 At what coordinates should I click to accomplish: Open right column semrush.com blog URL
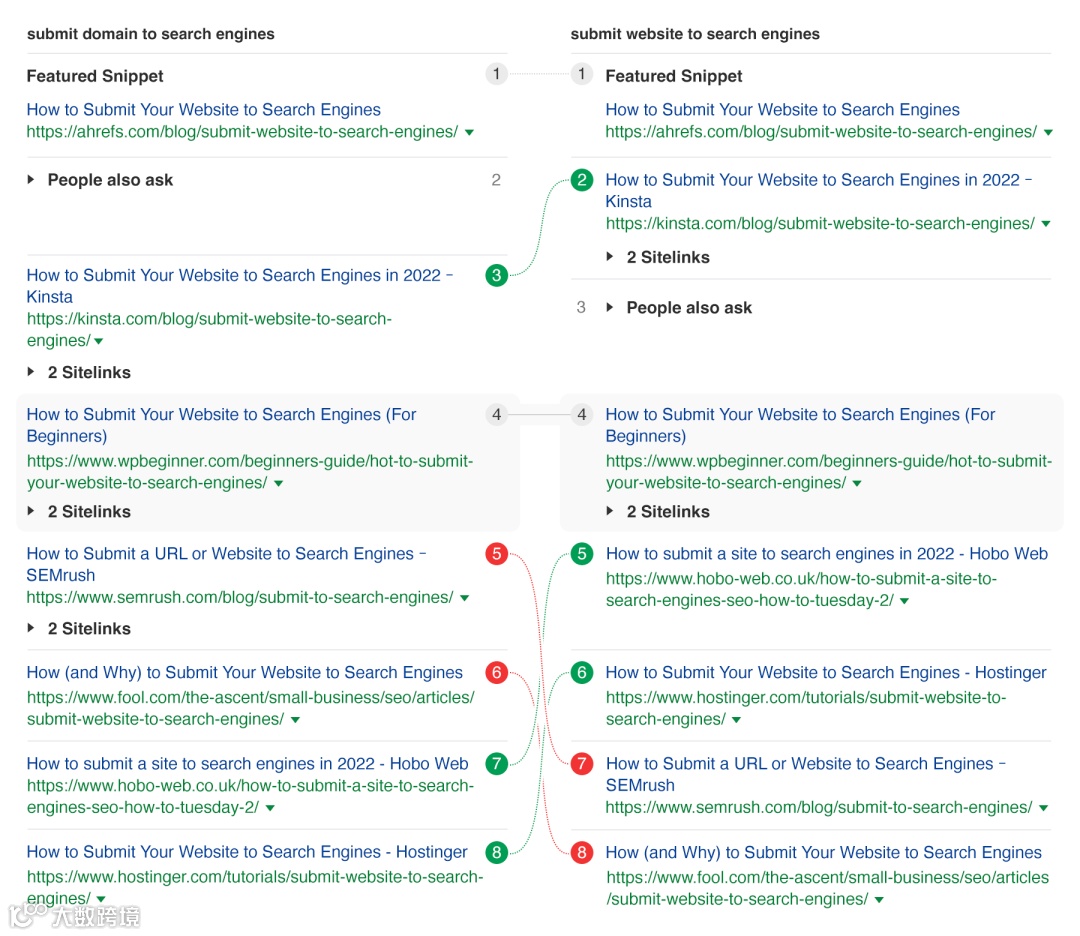coord(819,807)
